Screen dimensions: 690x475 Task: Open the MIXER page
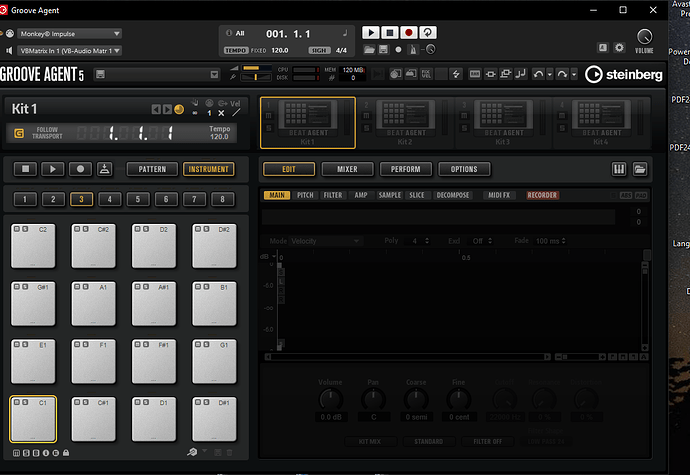coord(347,169)
